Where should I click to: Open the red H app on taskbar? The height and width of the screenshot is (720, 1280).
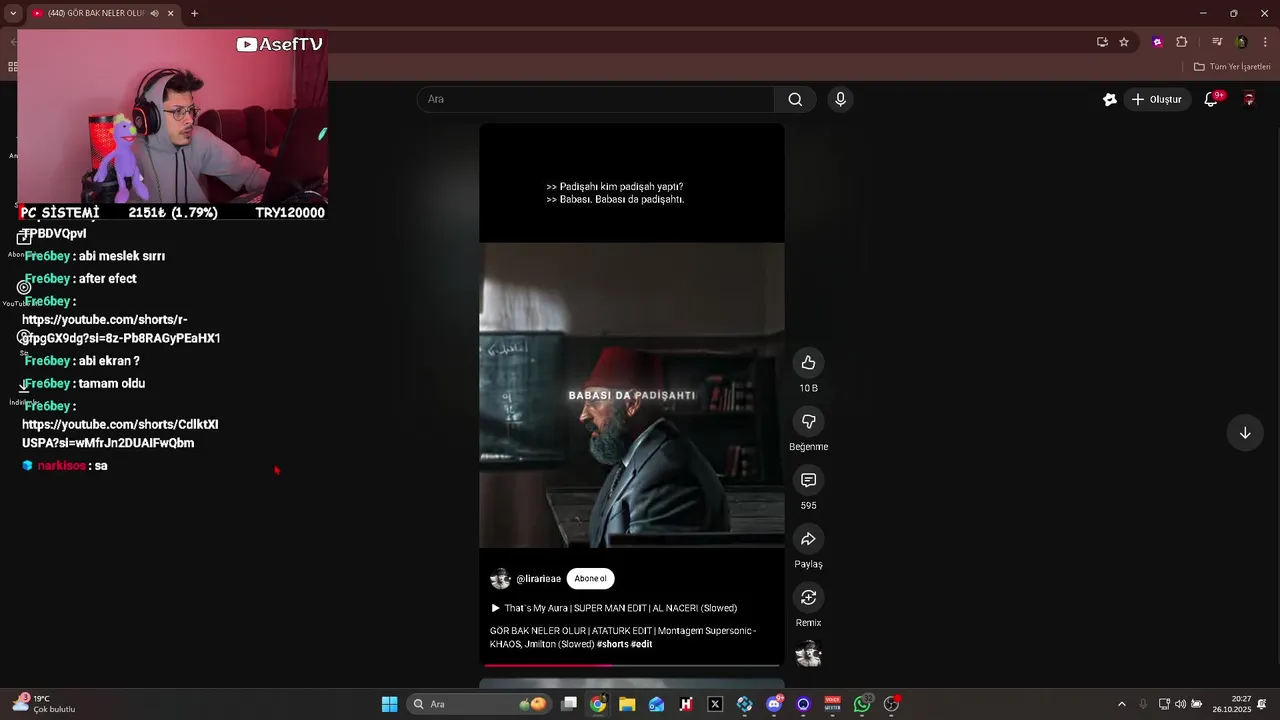(686, 704)
